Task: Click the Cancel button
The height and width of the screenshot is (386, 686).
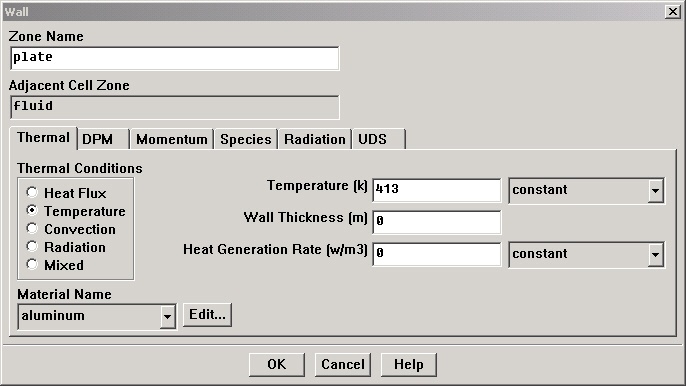Action: pos(343,365)
